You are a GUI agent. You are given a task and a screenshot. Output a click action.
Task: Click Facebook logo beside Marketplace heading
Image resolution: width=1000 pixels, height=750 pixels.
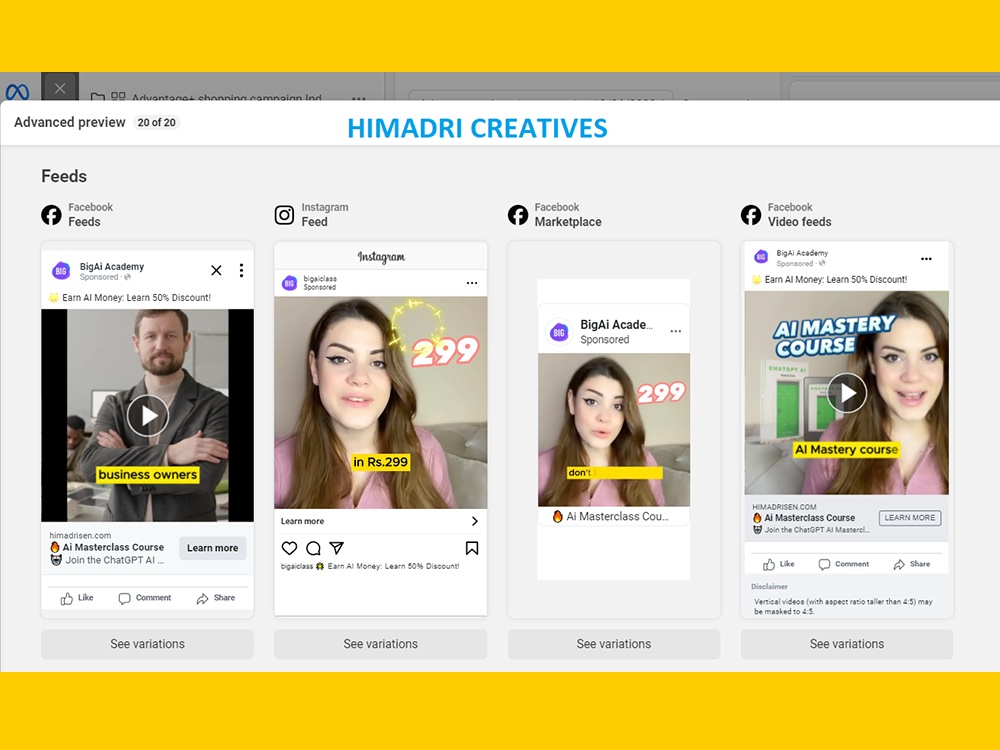point(518,215)
